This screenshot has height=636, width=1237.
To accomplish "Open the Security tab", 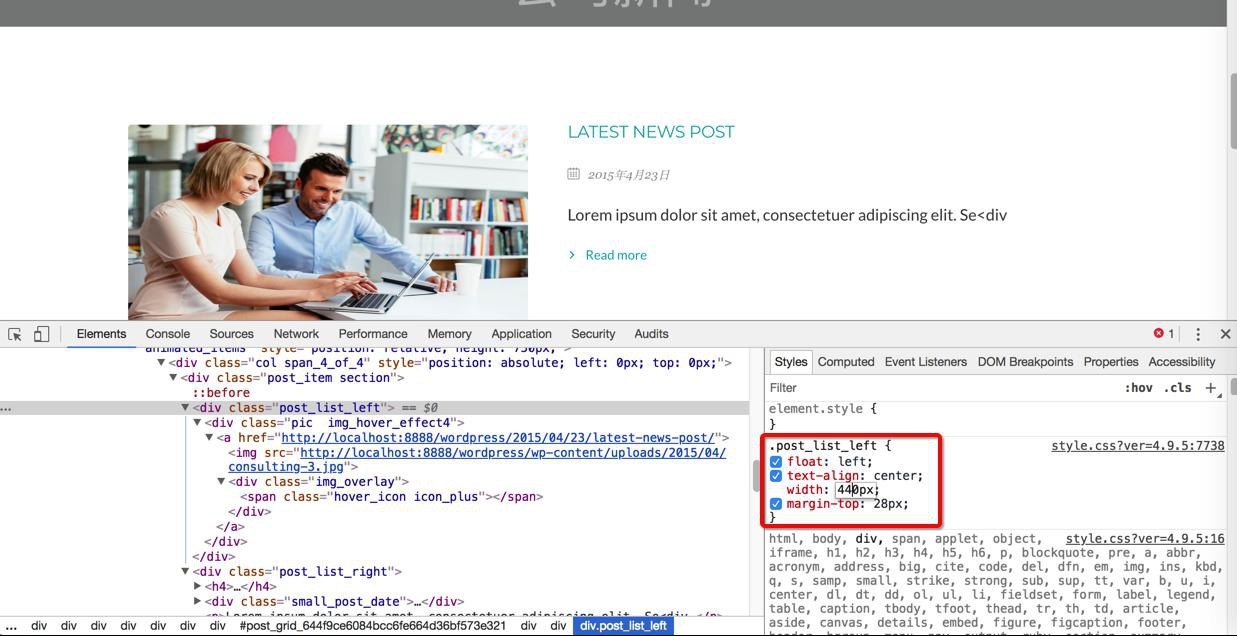I will point(593,334).
